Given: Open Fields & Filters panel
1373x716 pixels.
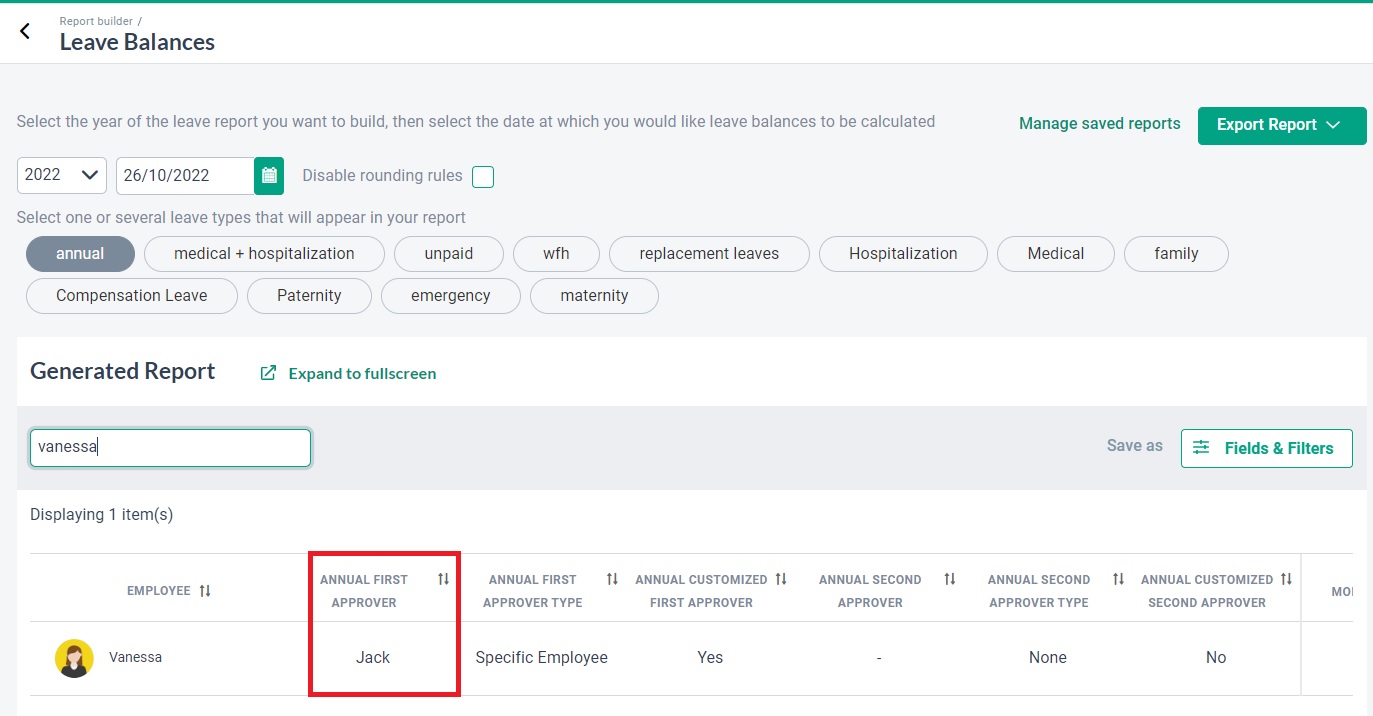Looking at the screenshot, I should (x=1266, y=448).
